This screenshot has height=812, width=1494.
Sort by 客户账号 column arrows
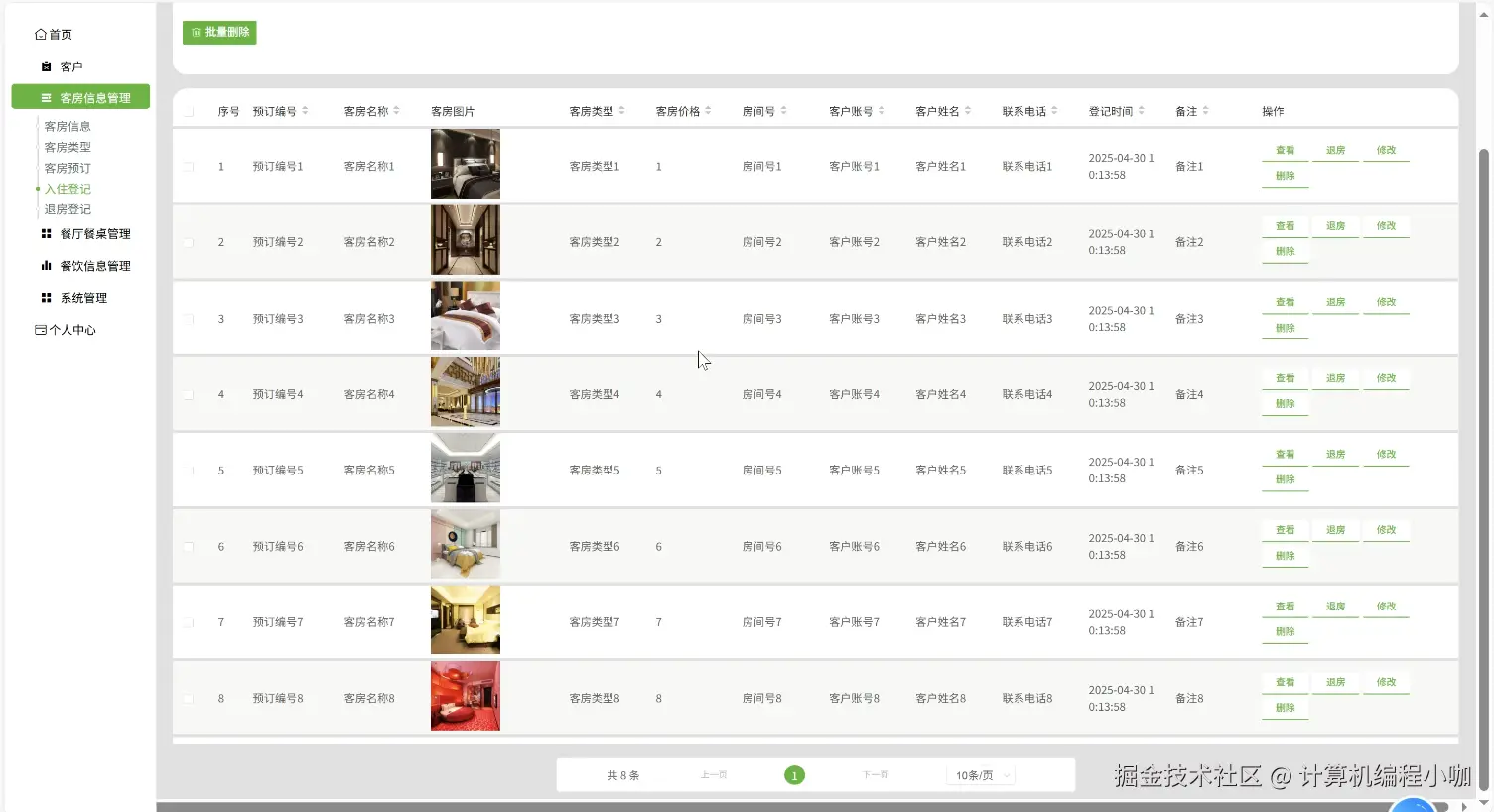click(882, 111)
